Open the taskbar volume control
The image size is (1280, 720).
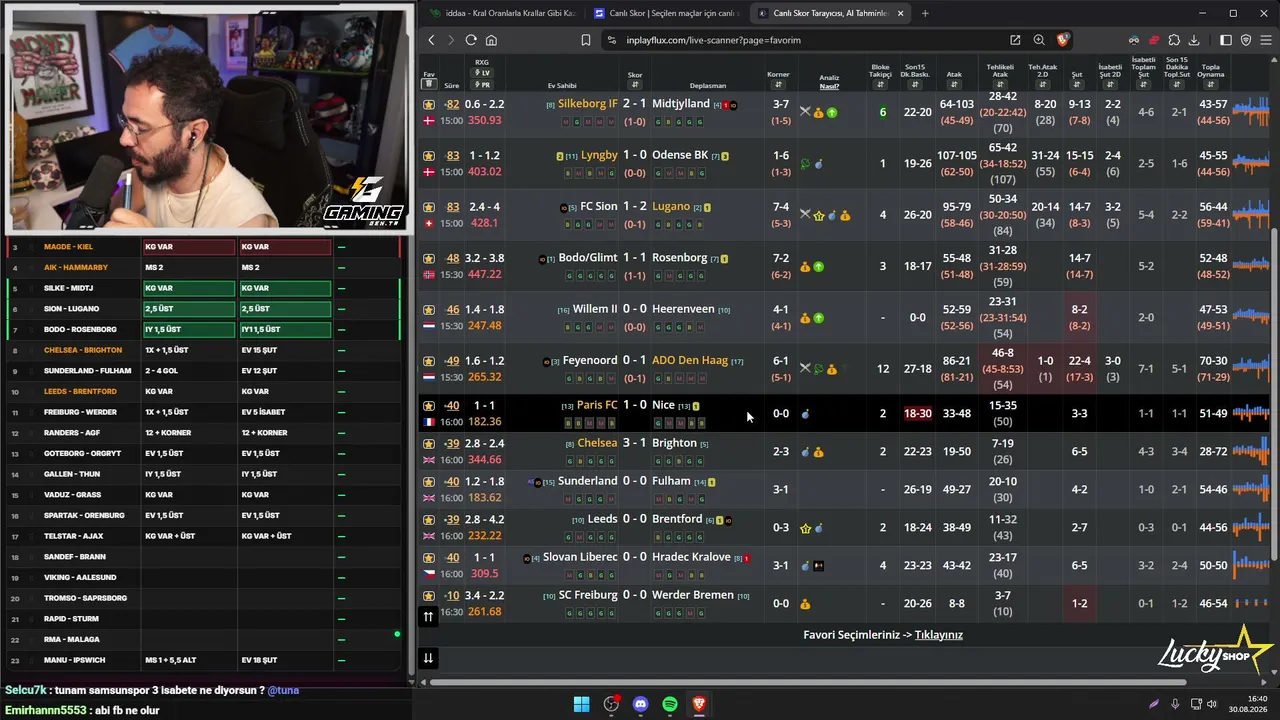1212,704
